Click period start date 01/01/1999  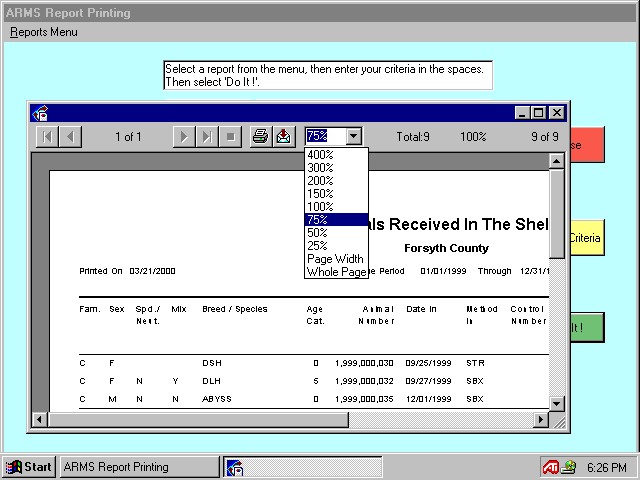tap(443, 271)
